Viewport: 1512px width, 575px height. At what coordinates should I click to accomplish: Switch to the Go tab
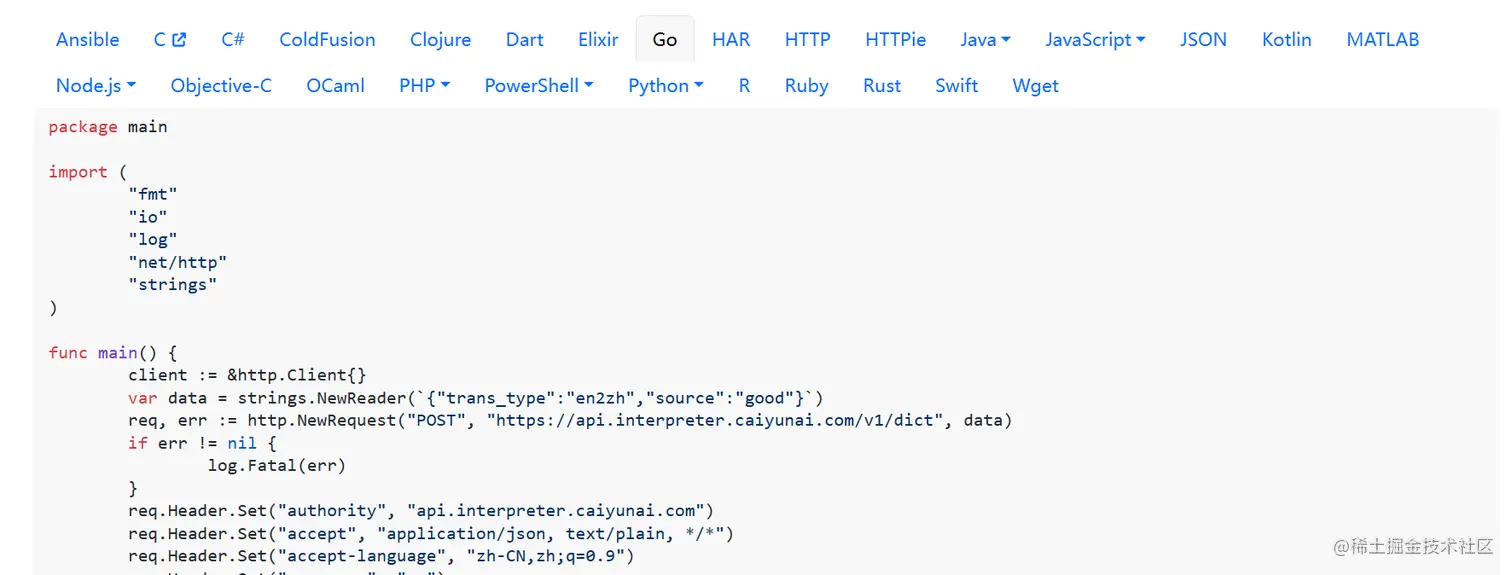click(x=665, y=40)
